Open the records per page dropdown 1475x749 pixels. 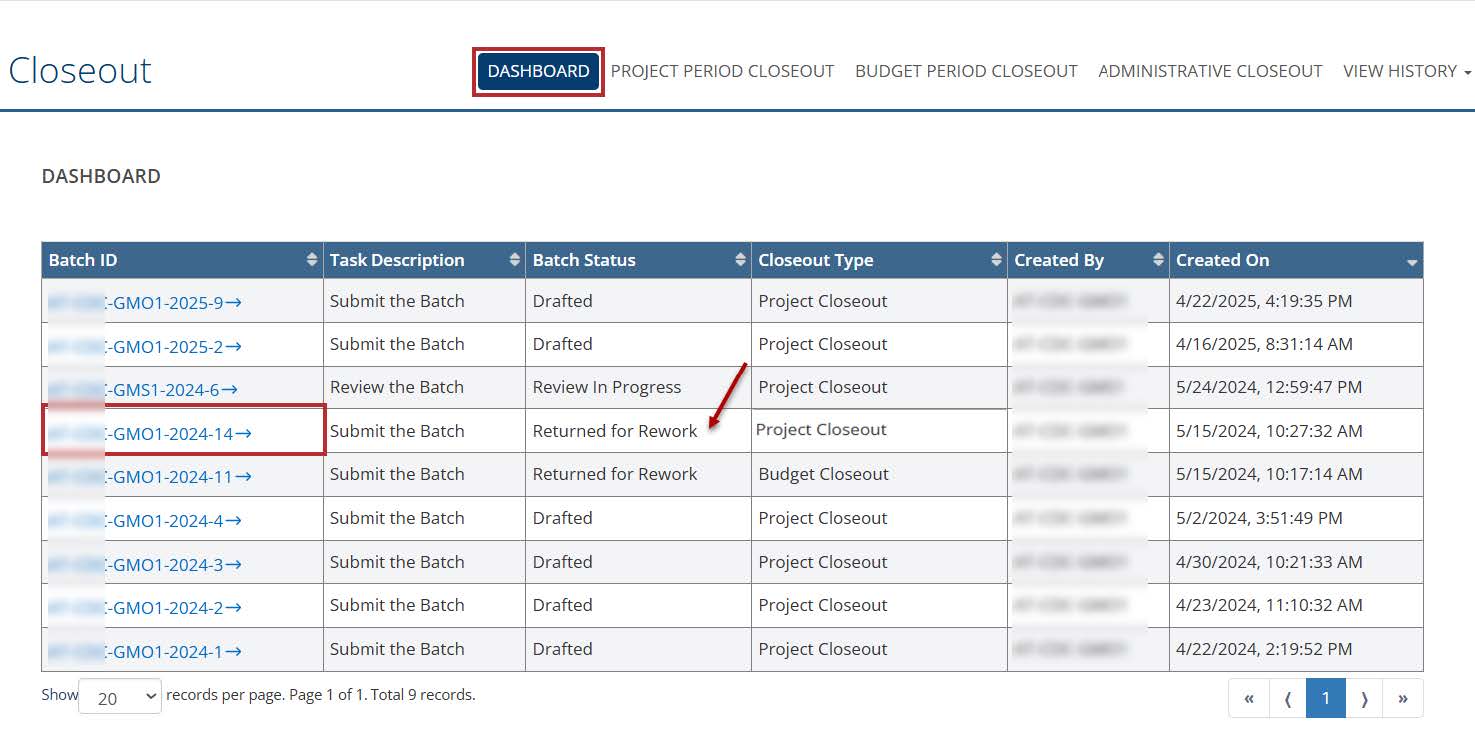click(x=120, y=697)
